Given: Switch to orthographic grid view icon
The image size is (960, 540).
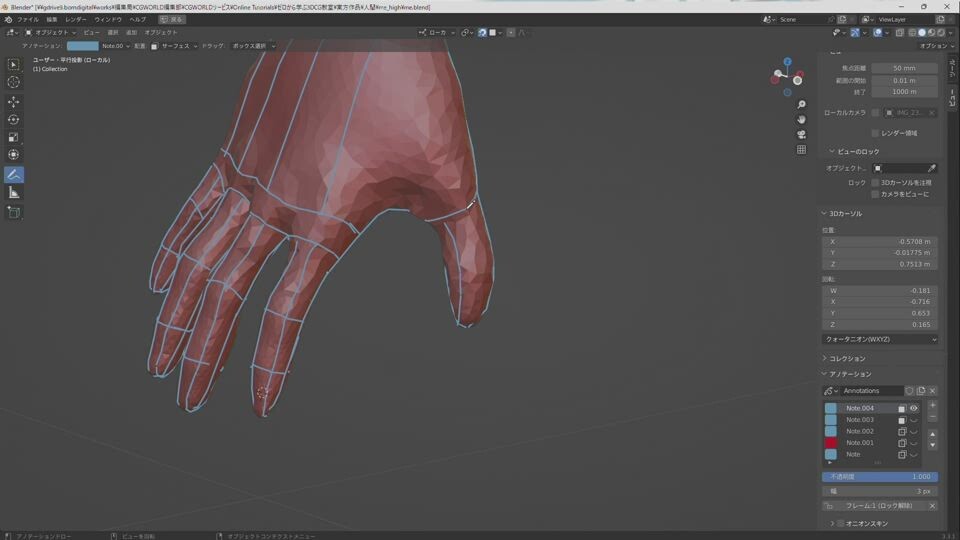Looking at the screenshot, I should click(801, 150).
